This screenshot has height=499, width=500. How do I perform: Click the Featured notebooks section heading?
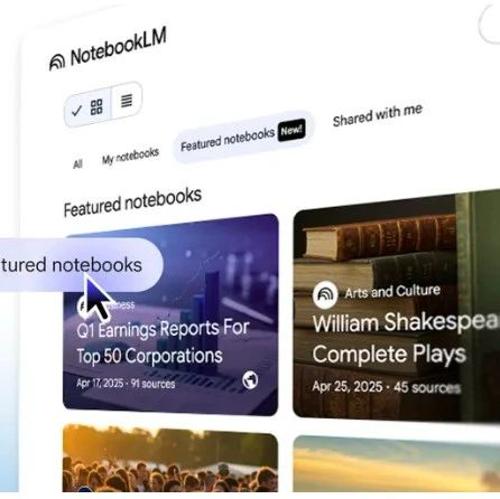click(133, 202)
